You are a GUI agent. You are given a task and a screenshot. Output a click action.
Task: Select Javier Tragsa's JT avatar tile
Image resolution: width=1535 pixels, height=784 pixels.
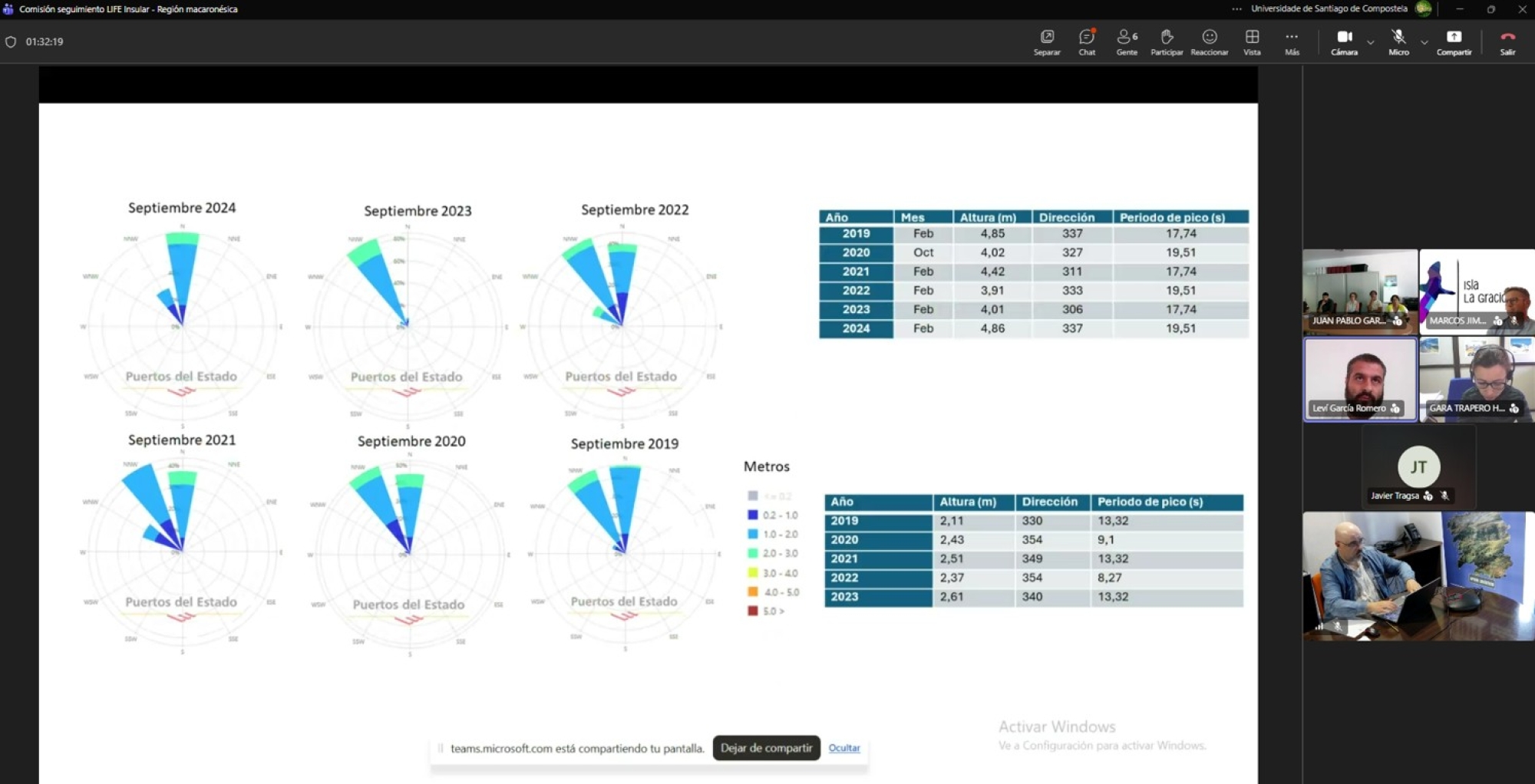click(1418, 468)
